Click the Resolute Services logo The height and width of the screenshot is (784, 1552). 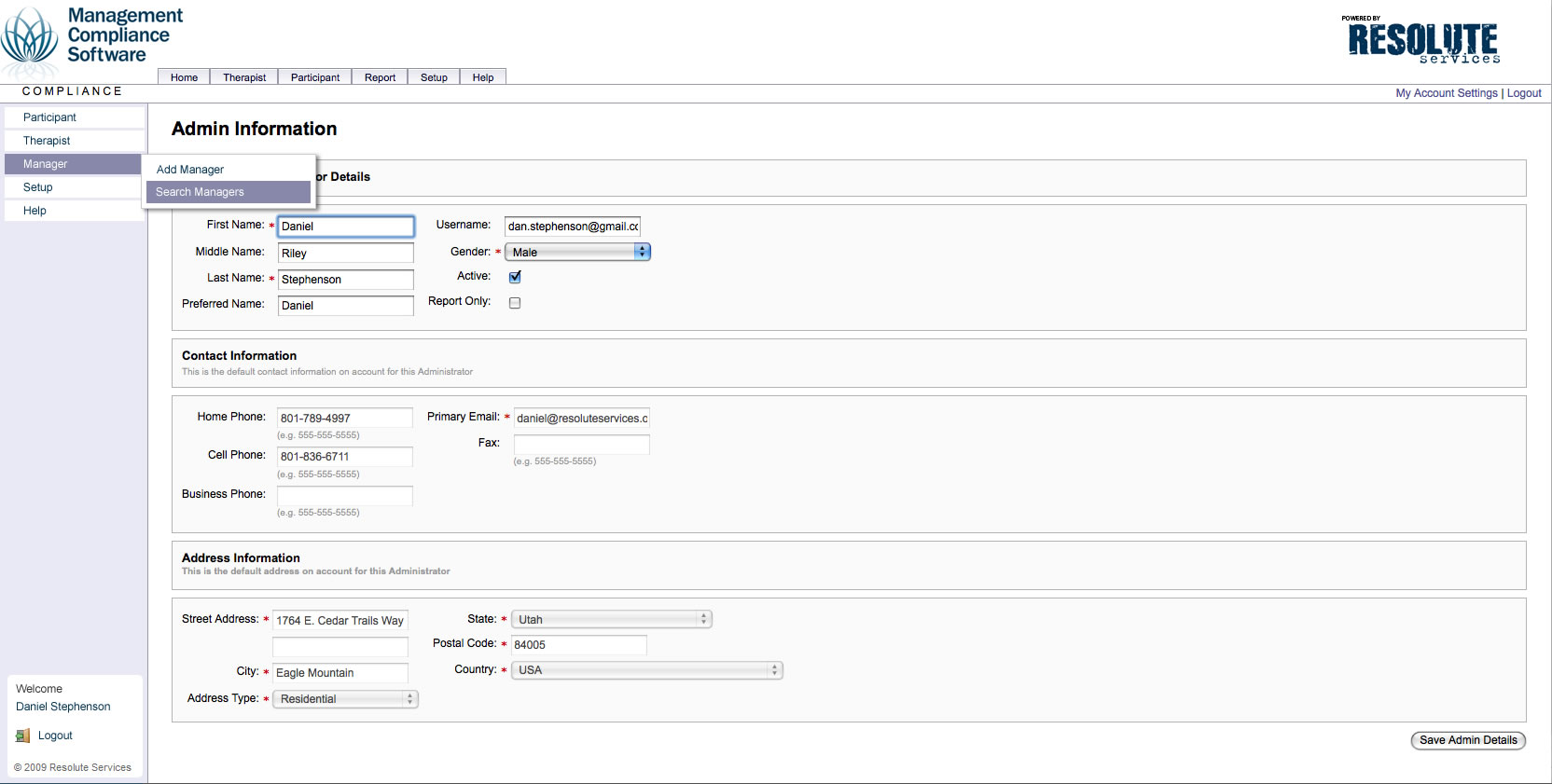1422,40
